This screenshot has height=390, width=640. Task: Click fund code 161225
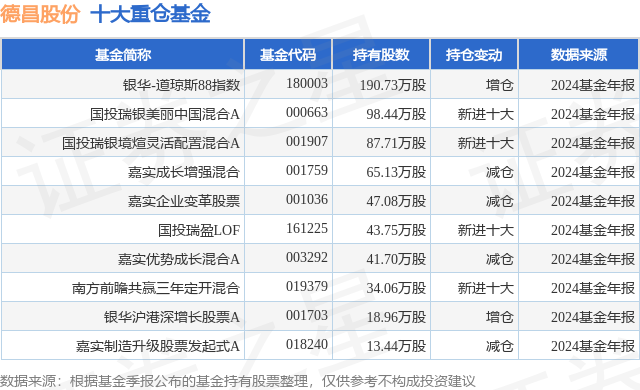click(x=307, y=228)
